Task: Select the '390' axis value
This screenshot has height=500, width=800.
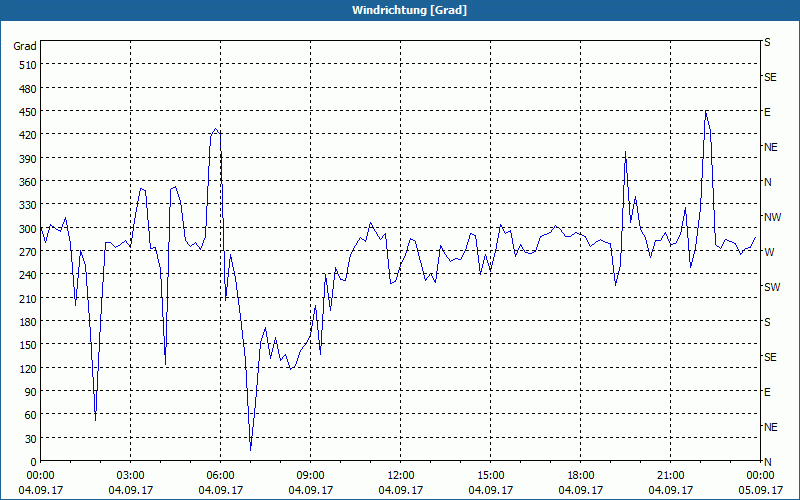Action: (x=29, y=159)
